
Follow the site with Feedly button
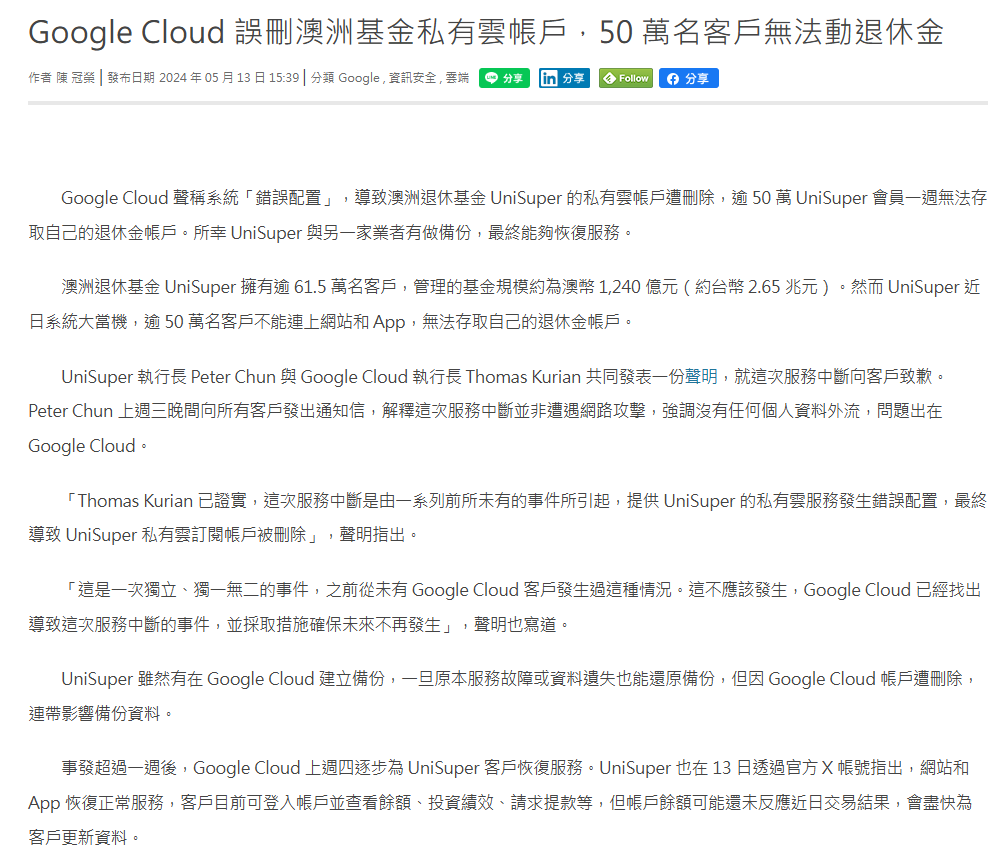click(x=625, y=78)
